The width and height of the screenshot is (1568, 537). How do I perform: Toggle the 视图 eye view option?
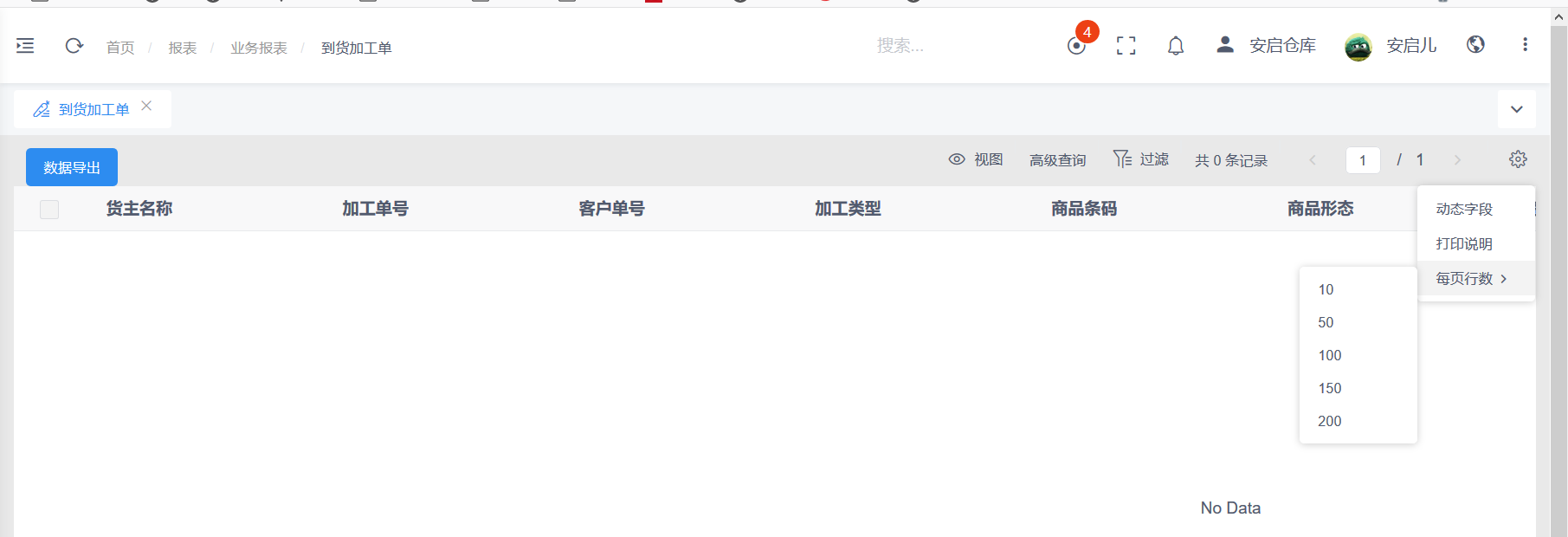click(976, 159)
